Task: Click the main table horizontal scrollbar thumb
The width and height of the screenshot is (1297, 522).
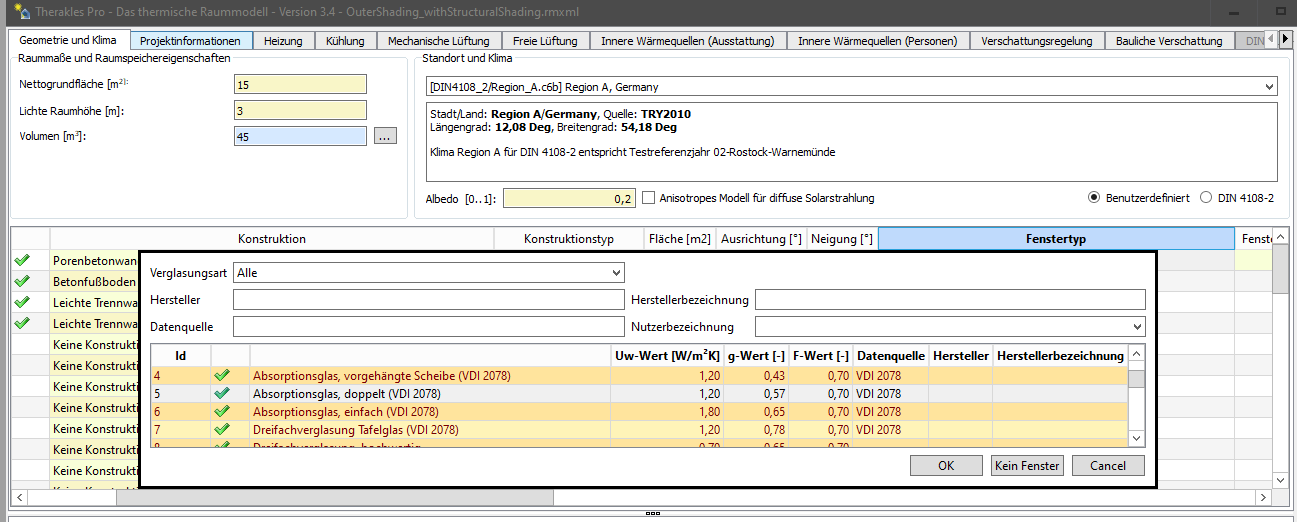Action: click(335, 496)
